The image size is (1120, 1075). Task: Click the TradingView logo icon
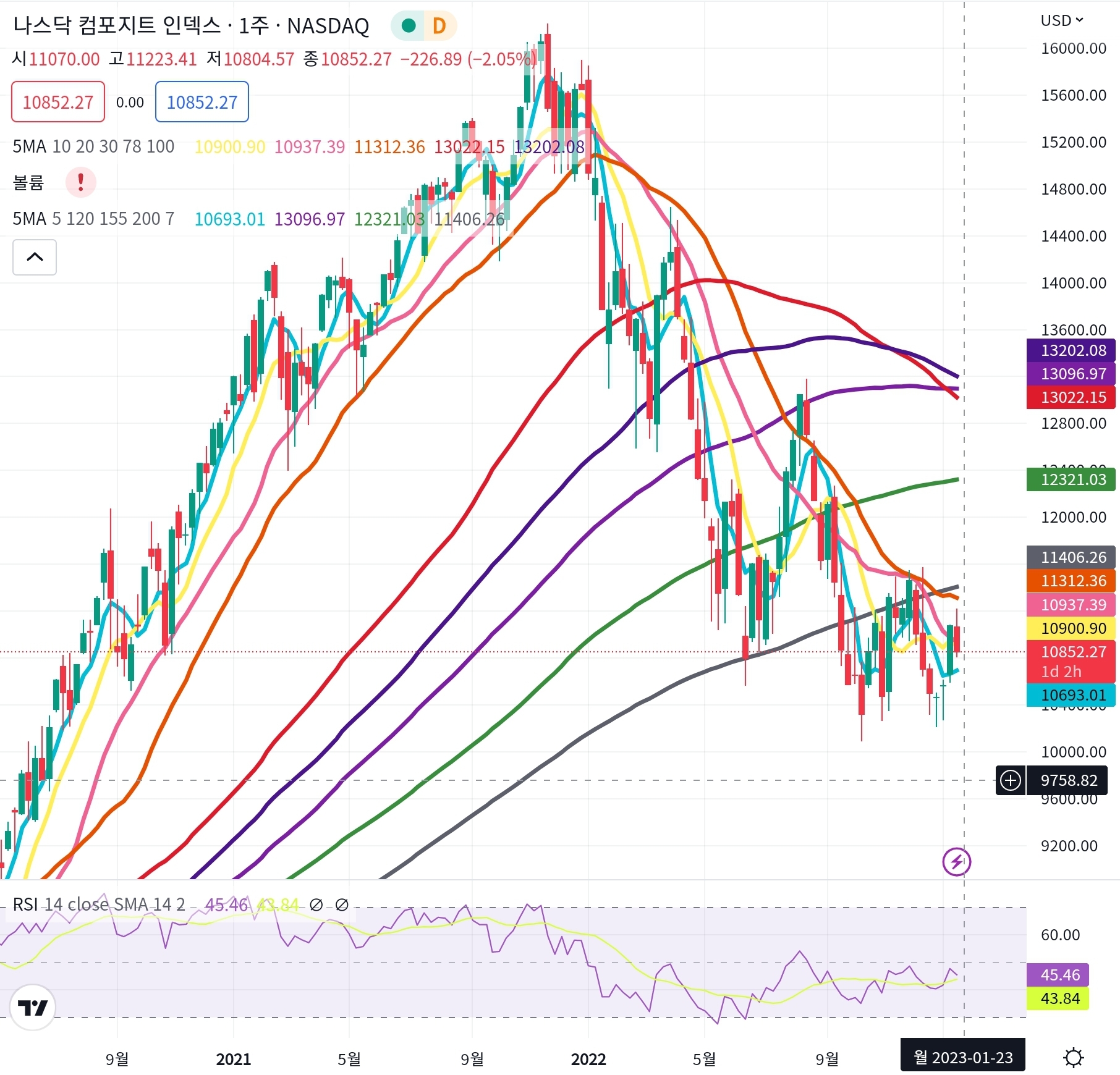[33, 1008]
